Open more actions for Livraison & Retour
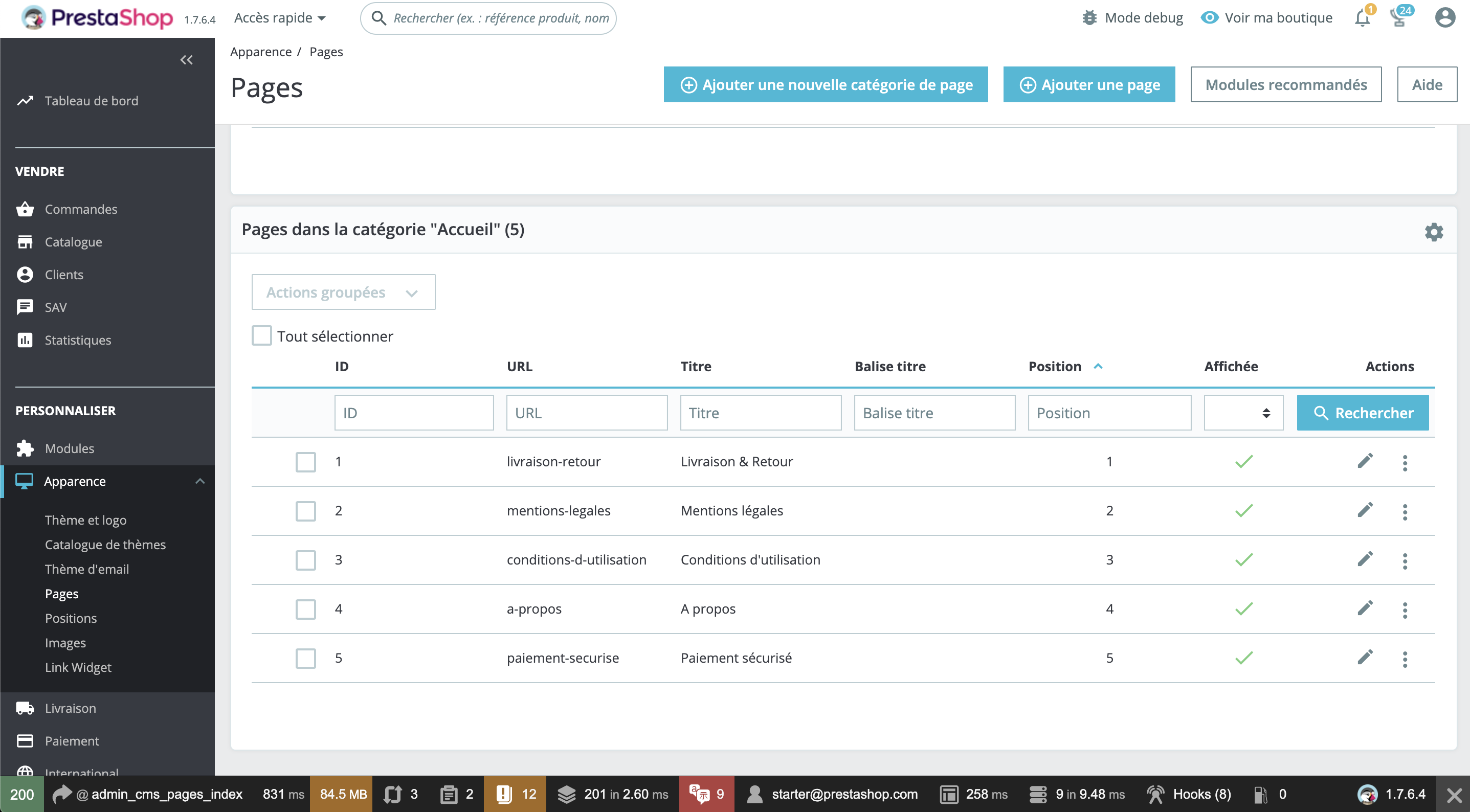This screenshot has height=812, width=1470. (1405, 462)
